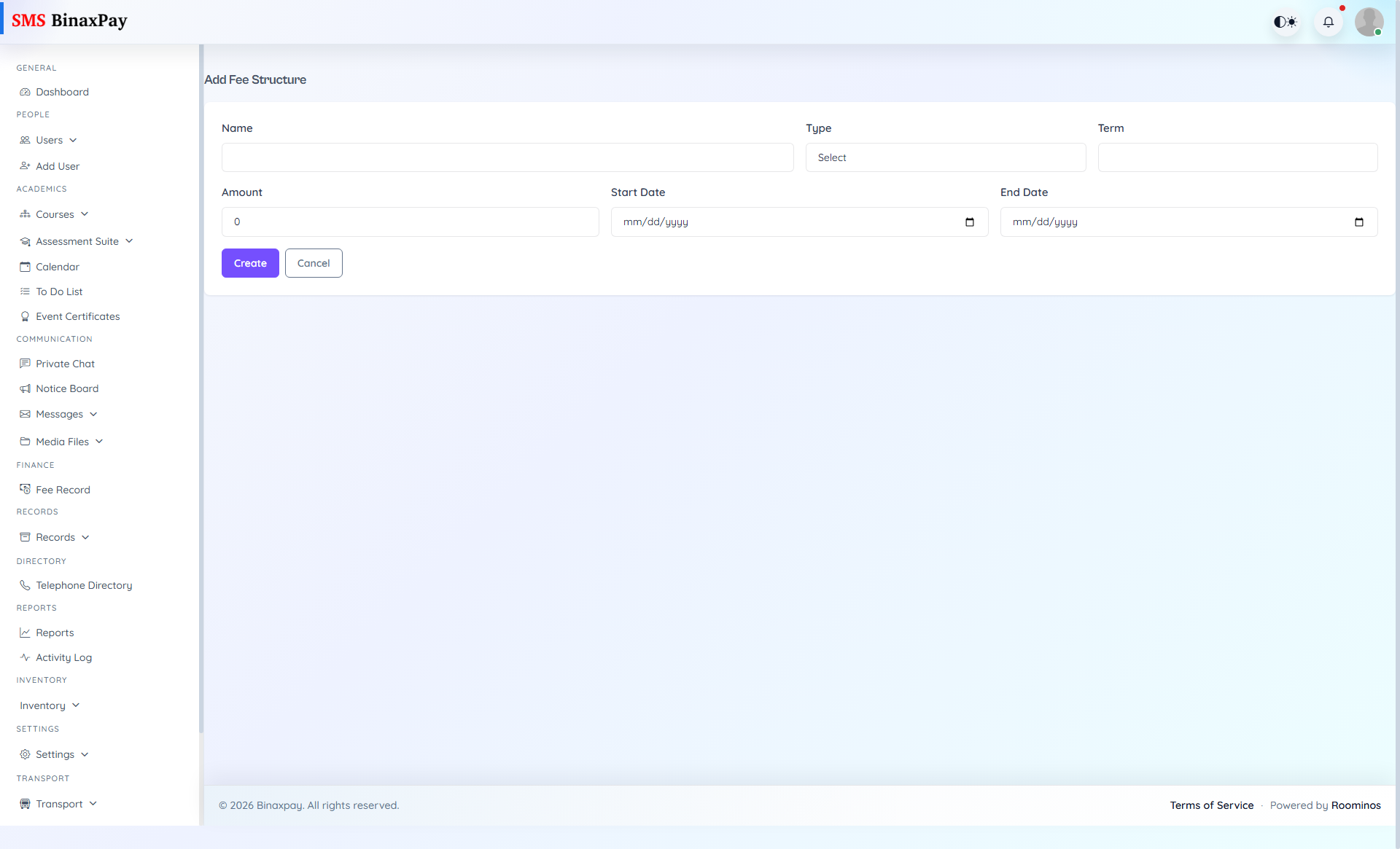
Task: Open the Dashboard from sidebar
Action: pyautogui.click(x=62, y=92)
